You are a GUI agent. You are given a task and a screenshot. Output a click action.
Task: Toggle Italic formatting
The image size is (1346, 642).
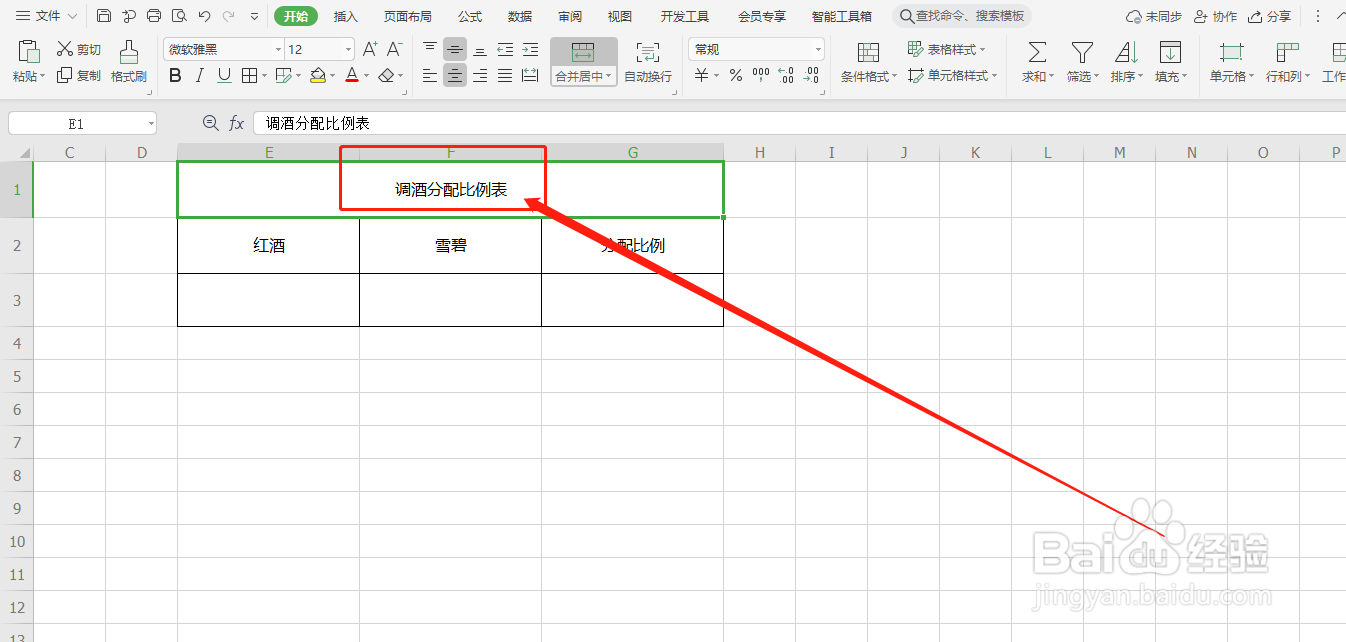point(200,75)
